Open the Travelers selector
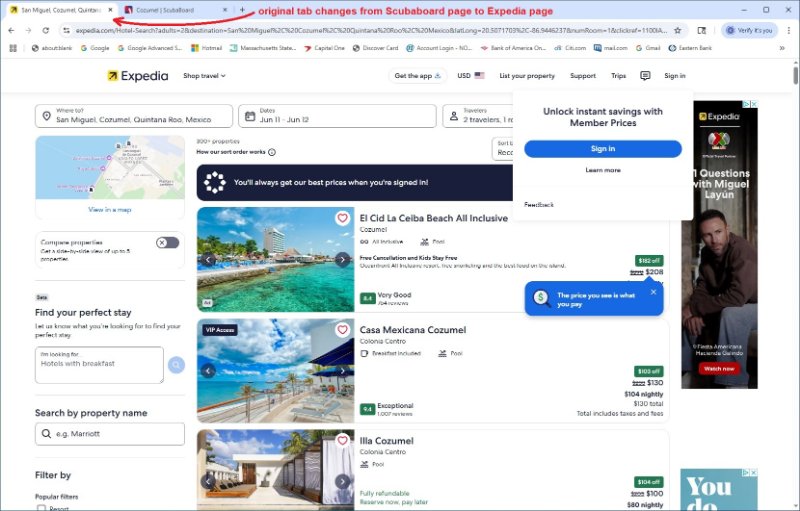Image resolution: width=800 pixels, height=511 pixels. click(x=478, y=116)
